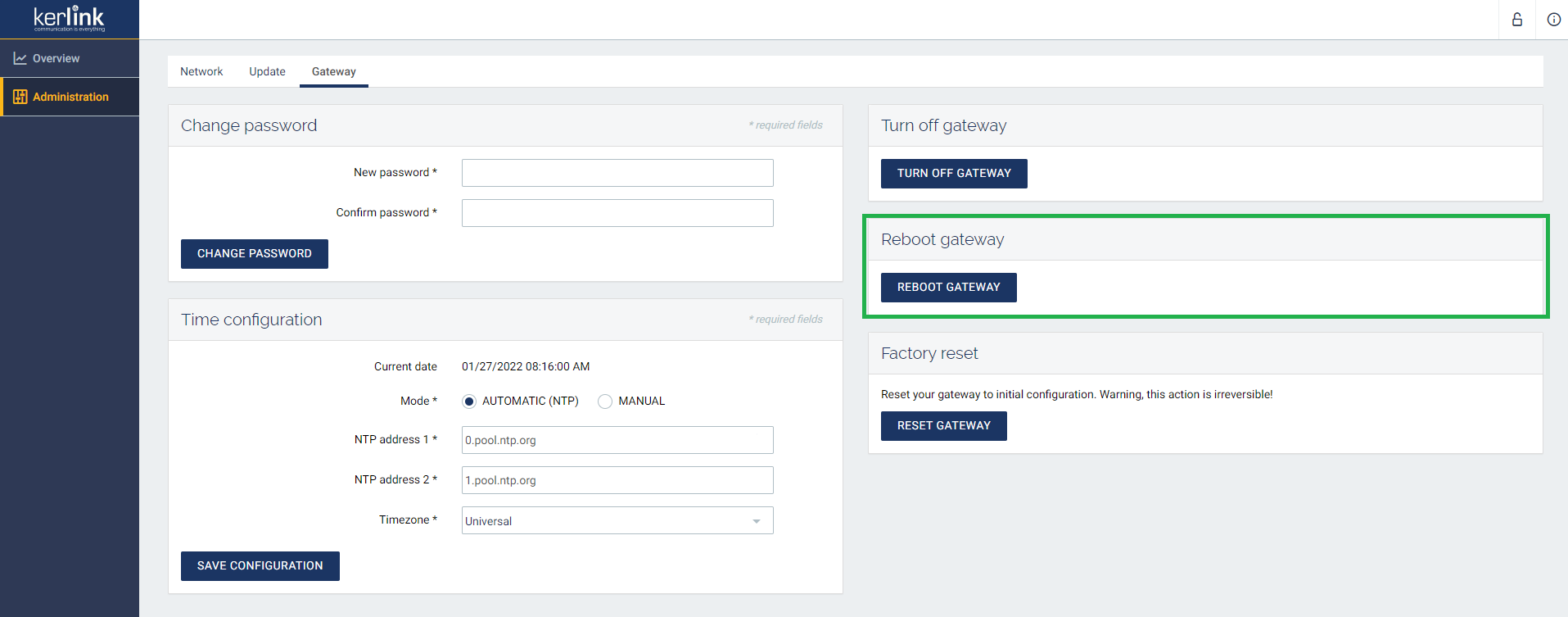Switch to the Update tab
Screen dimensions: 1568x617
click(267, 72)
